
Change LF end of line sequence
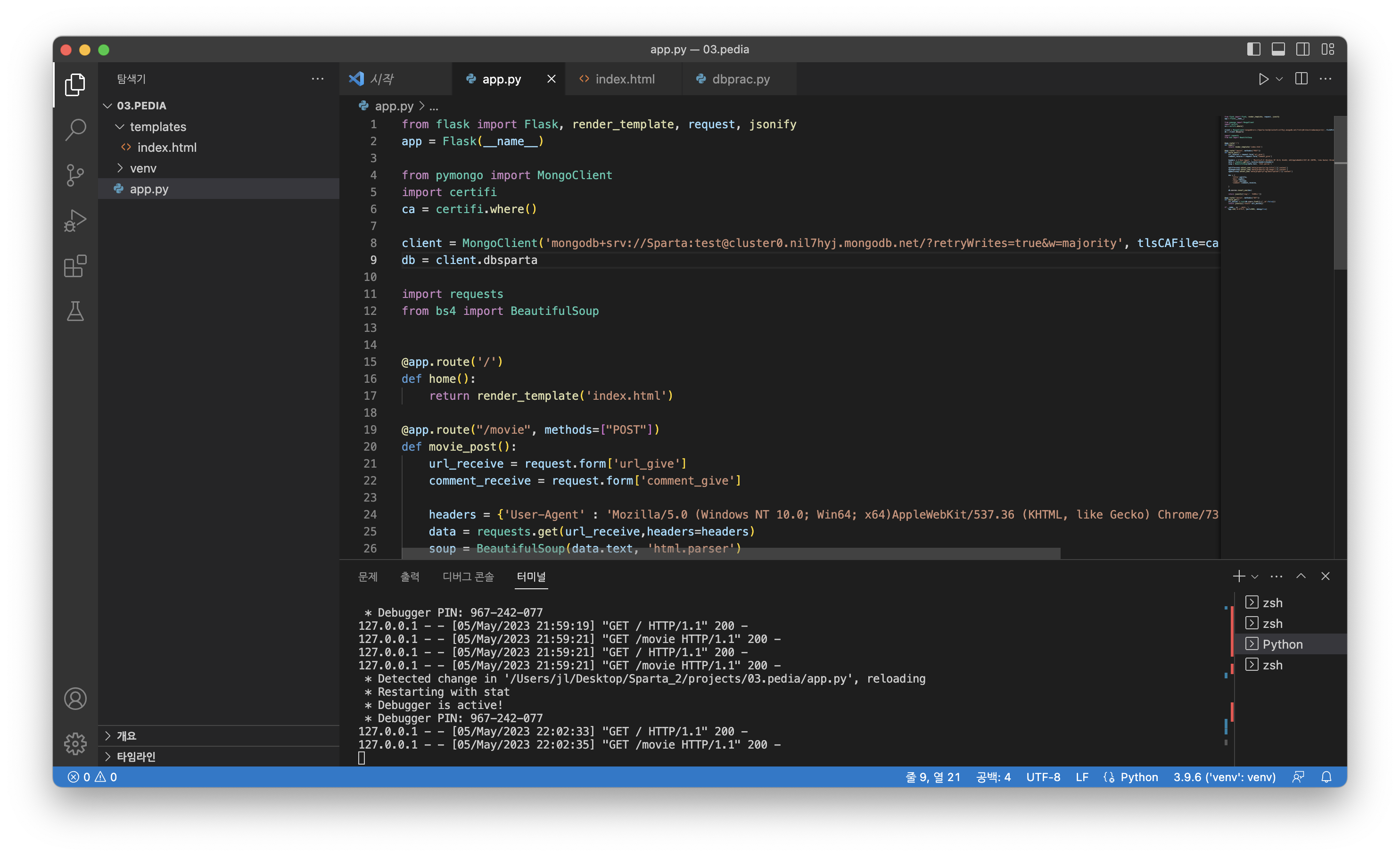coord(1082,777)
